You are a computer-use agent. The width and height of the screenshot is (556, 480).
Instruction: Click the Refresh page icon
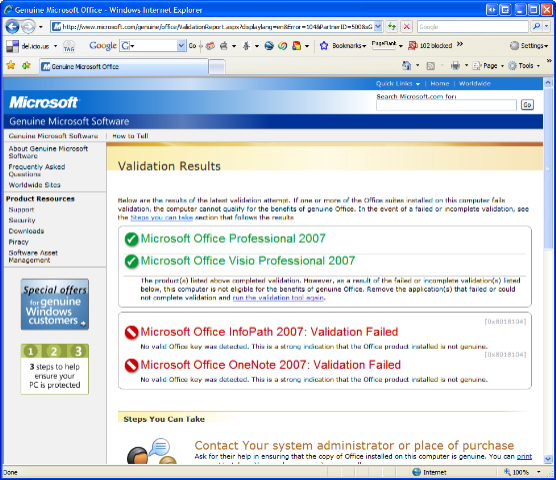click(x=392, y=27)
